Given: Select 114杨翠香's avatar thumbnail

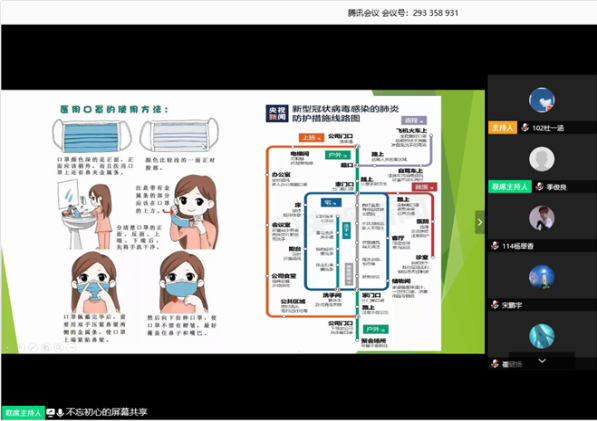Looking at the screenshot, I should click(x=542, y=218).
